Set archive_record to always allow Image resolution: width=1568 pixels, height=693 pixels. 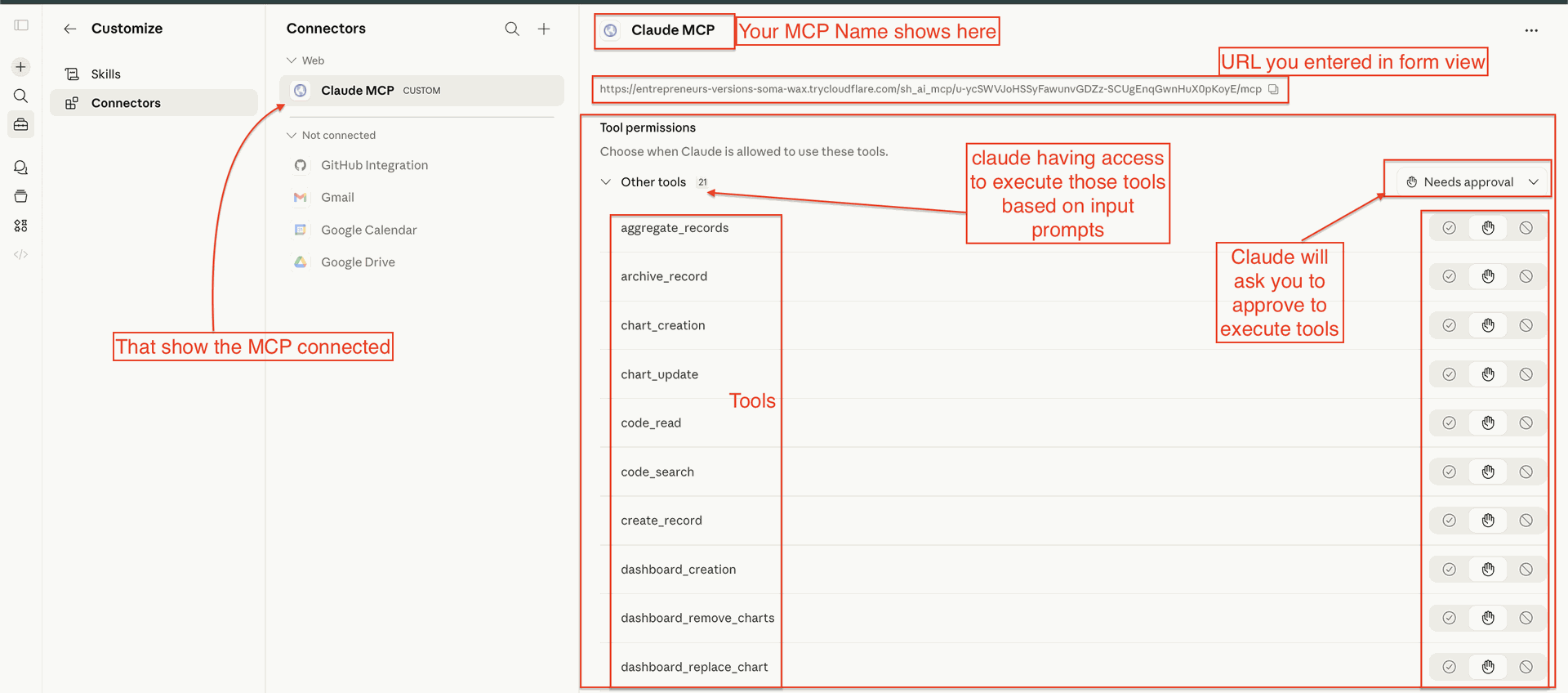coord(1449,276)
